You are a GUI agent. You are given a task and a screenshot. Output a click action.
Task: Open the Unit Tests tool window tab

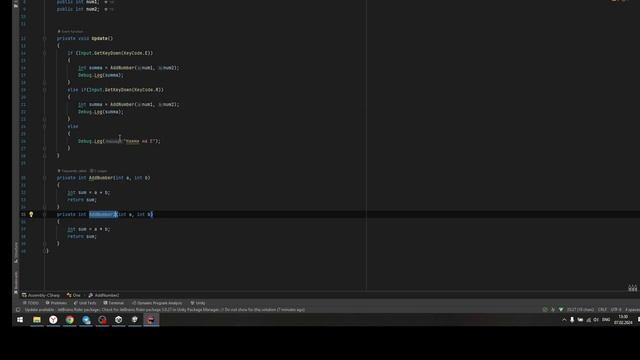(85, 303)
